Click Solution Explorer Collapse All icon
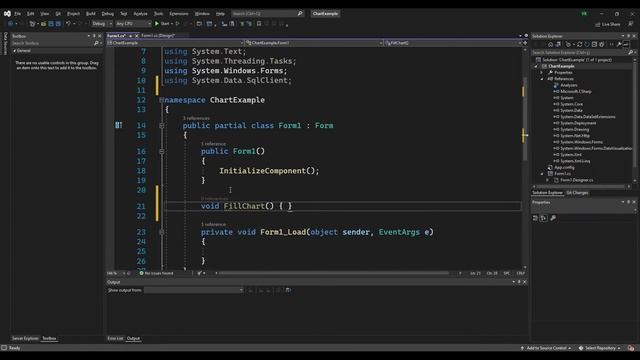Viewport: 640px width, 360px height. click(594, 44)
